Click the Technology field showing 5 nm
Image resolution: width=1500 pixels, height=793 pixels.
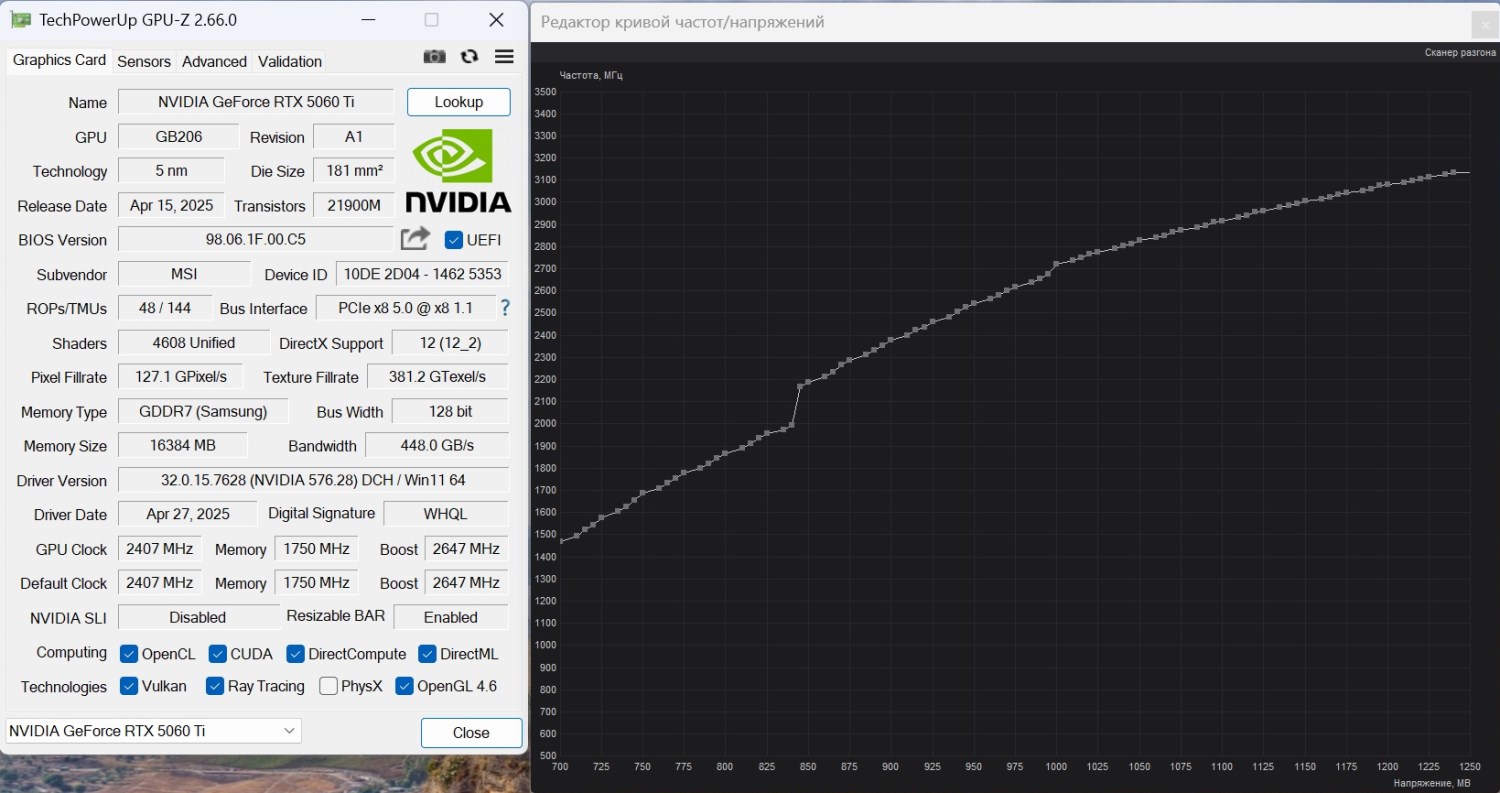pos(172,171)
